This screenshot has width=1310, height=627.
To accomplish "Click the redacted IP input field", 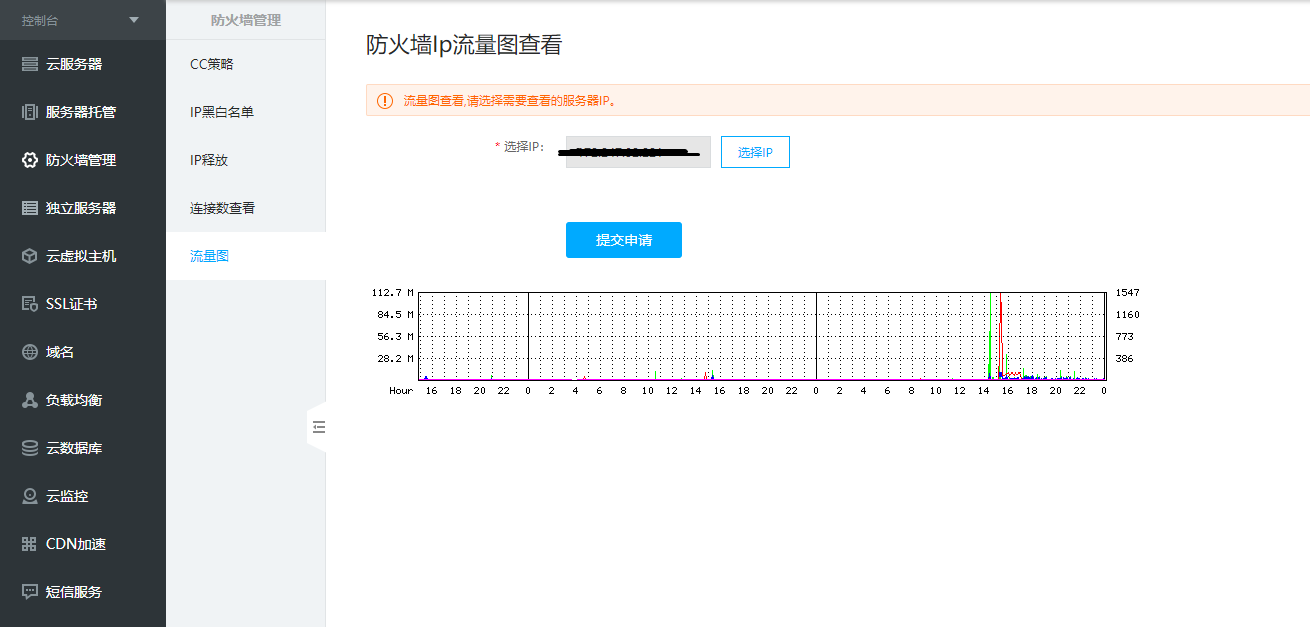I will [x=638, y=152].
